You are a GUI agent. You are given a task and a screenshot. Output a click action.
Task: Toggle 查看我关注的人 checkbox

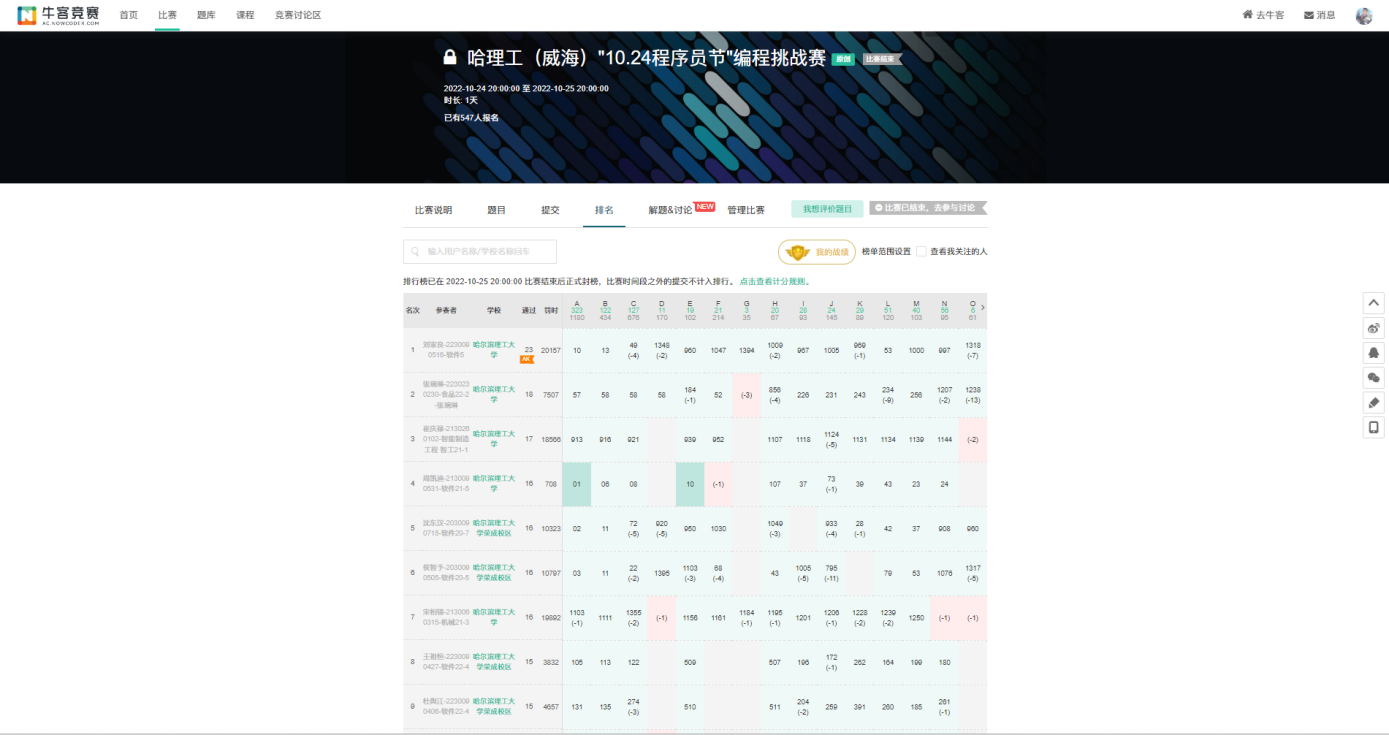point(922,252)
